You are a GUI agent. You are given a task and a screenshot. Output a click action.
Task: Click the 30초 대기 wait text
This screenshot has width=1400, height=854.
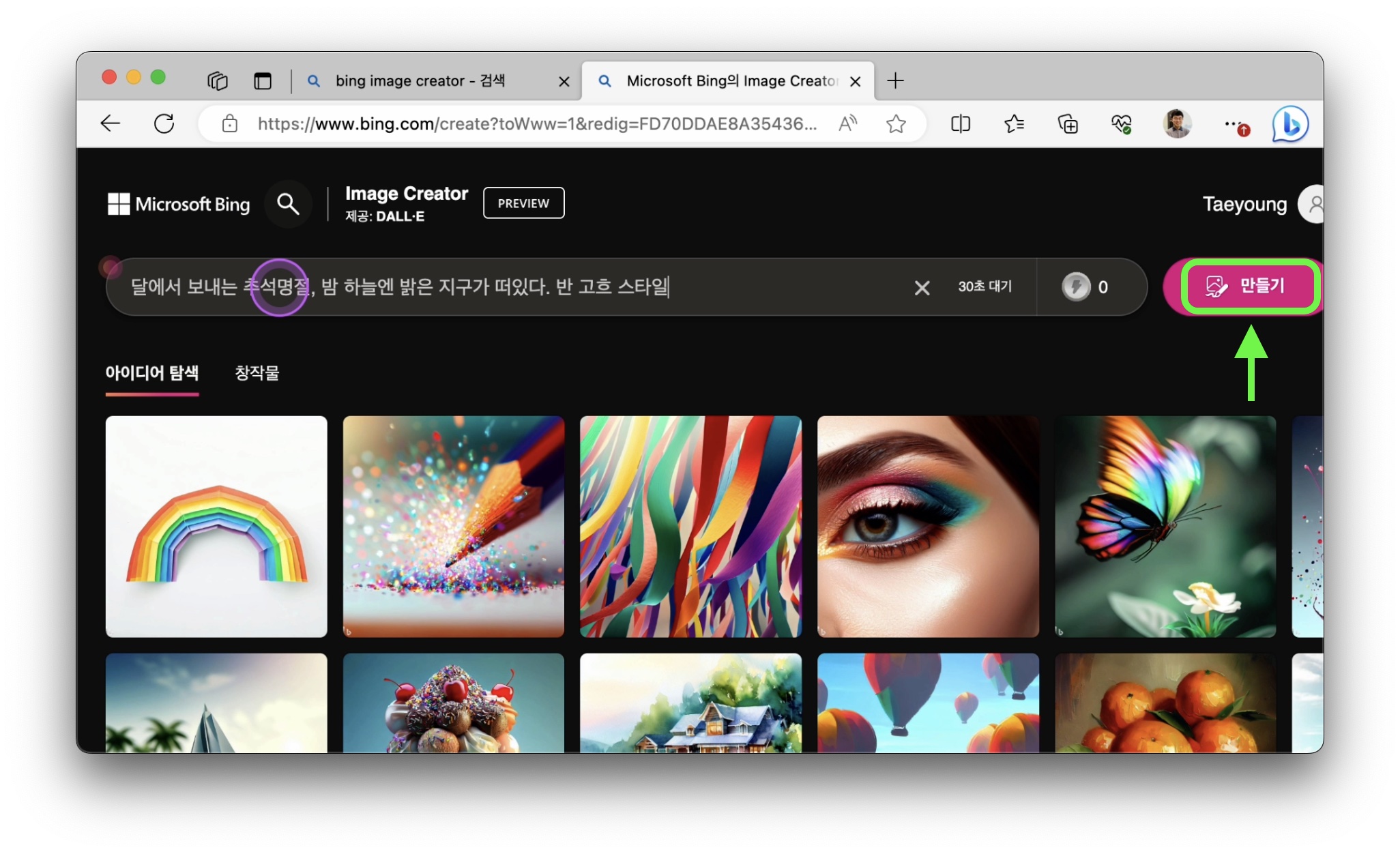[x=985, y=286]
